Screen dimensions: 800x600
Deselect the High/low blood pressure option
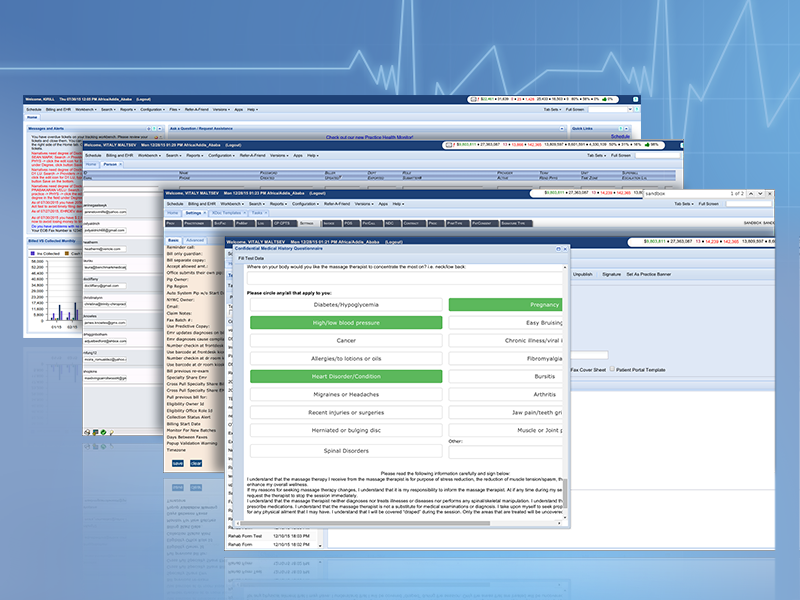(x=346, y=322)
